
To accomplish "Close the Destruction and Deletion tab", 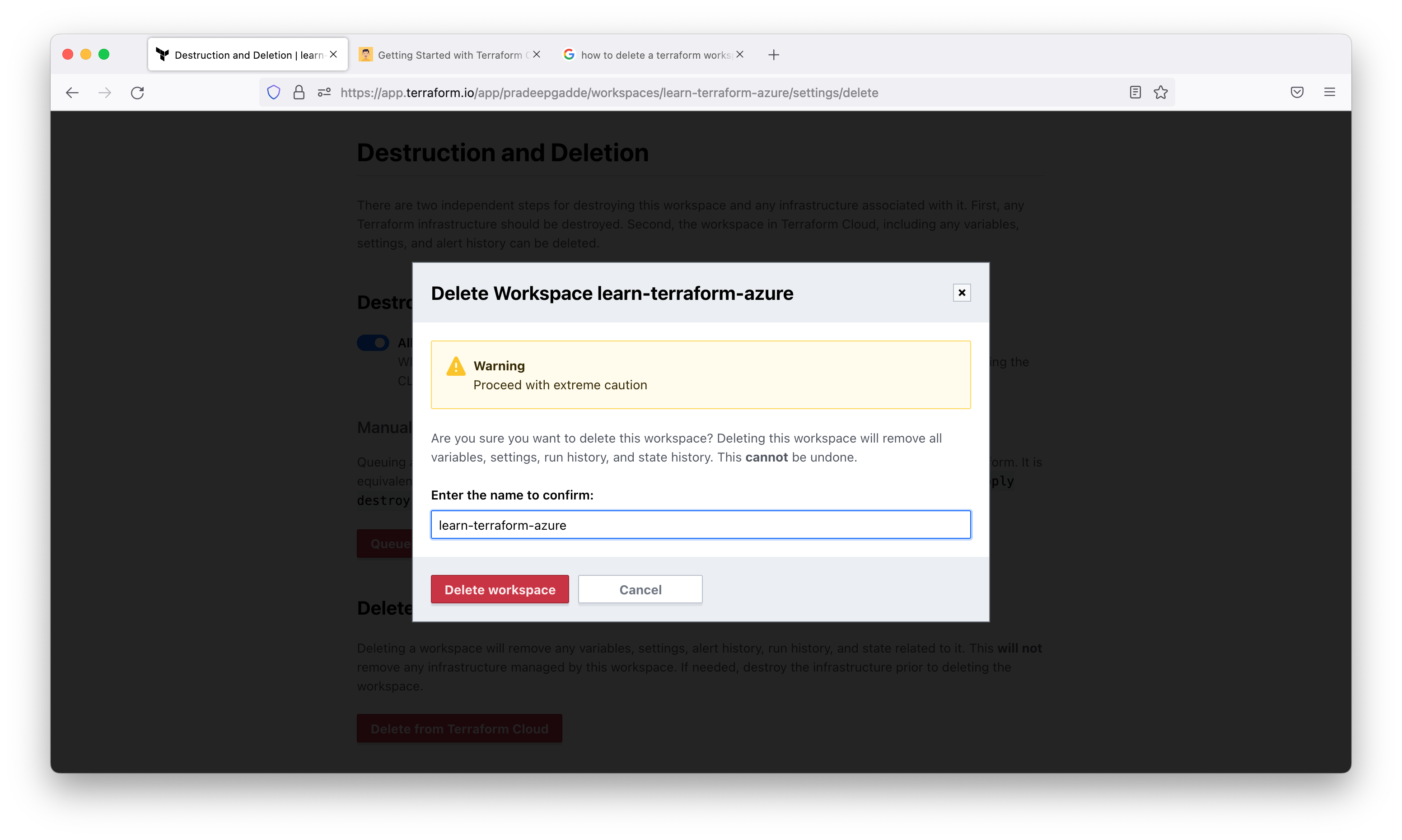I will (x=333, y=54).
